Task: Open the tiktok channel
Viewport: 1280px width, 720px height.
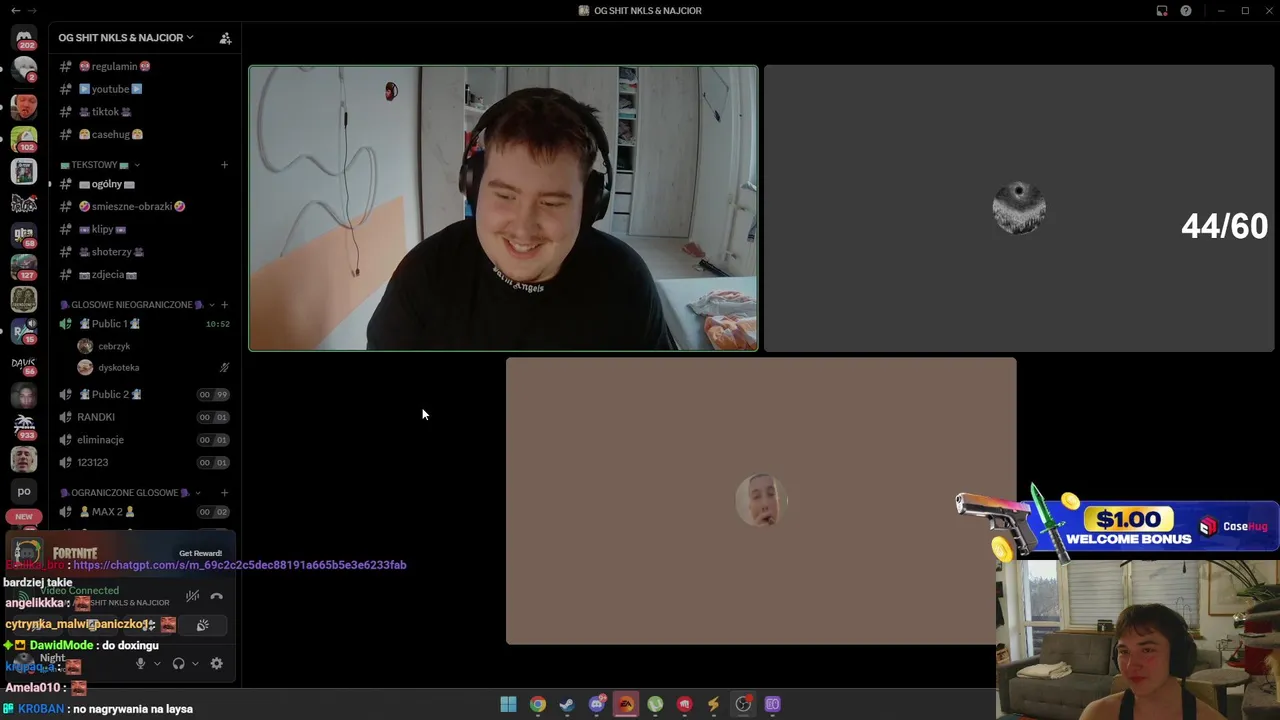Action: (144, 112)
